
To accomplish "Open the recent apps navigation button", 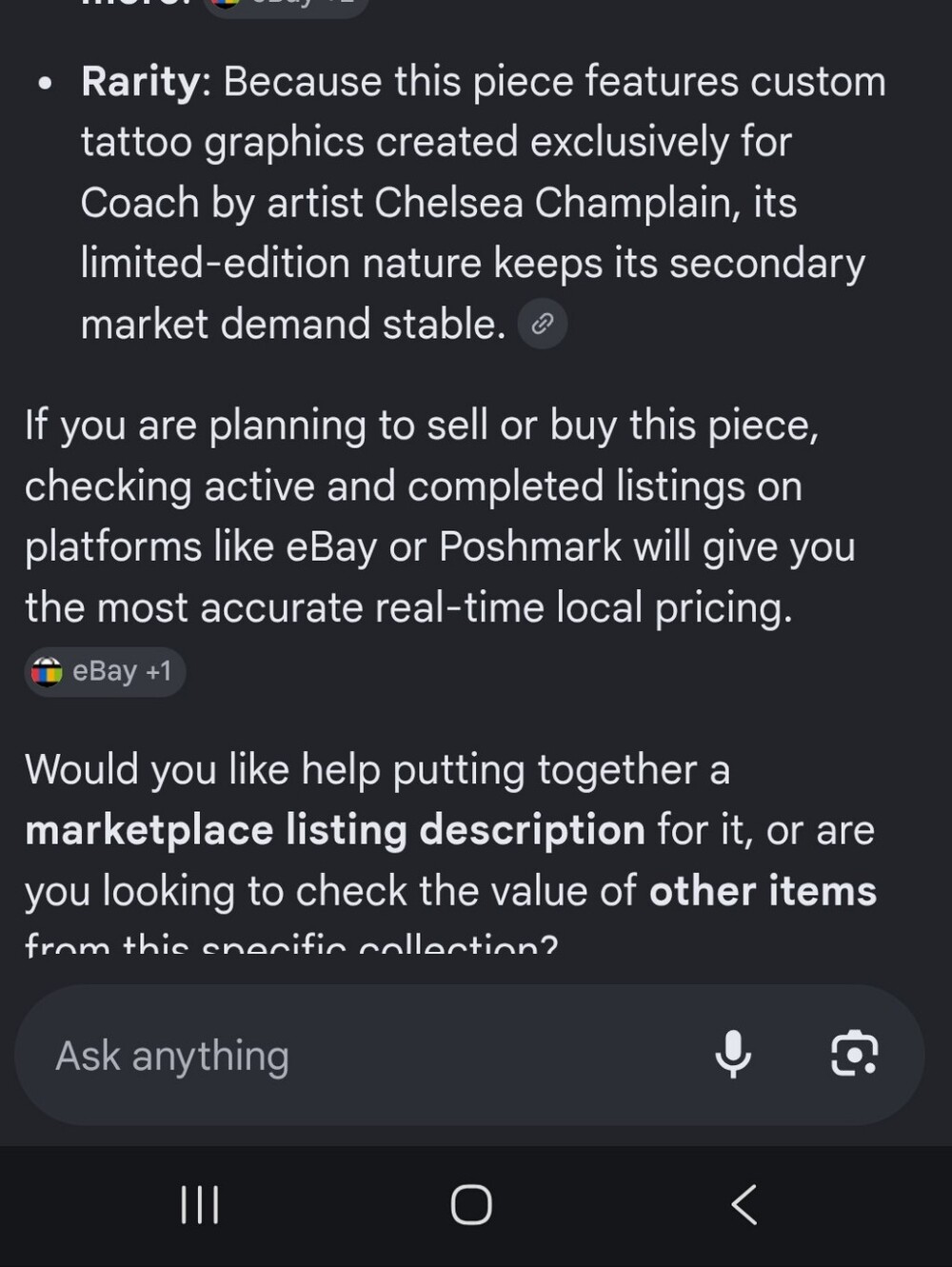I will 200,1204.
